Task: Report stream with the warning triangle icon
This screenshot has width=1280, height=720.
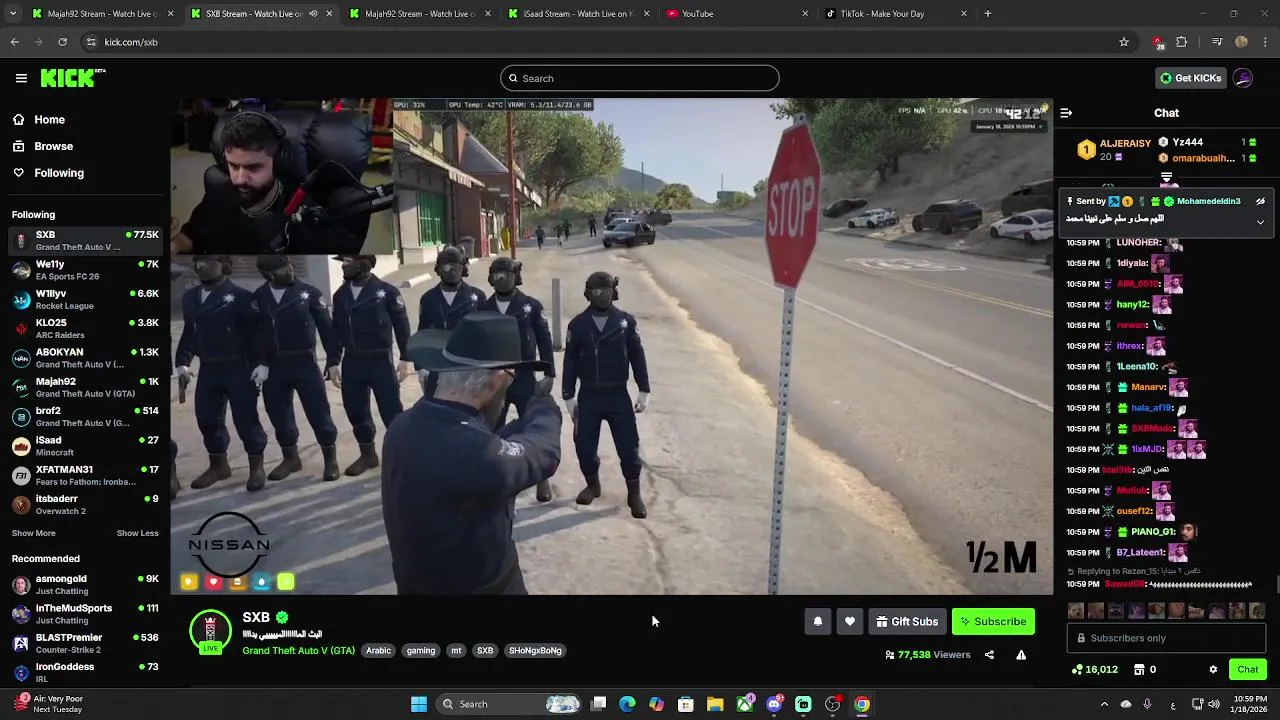Action: [1021, 655]
